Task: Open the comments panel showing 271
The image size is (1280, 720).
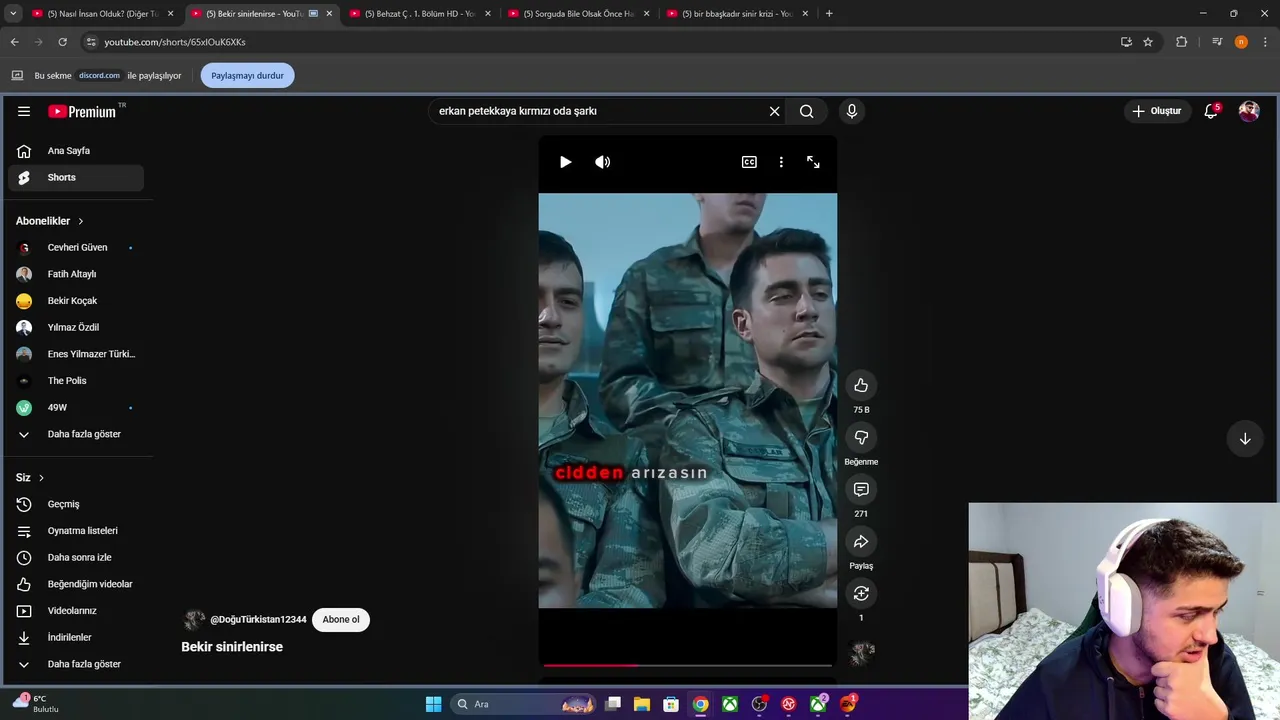Action: point(861,489)
